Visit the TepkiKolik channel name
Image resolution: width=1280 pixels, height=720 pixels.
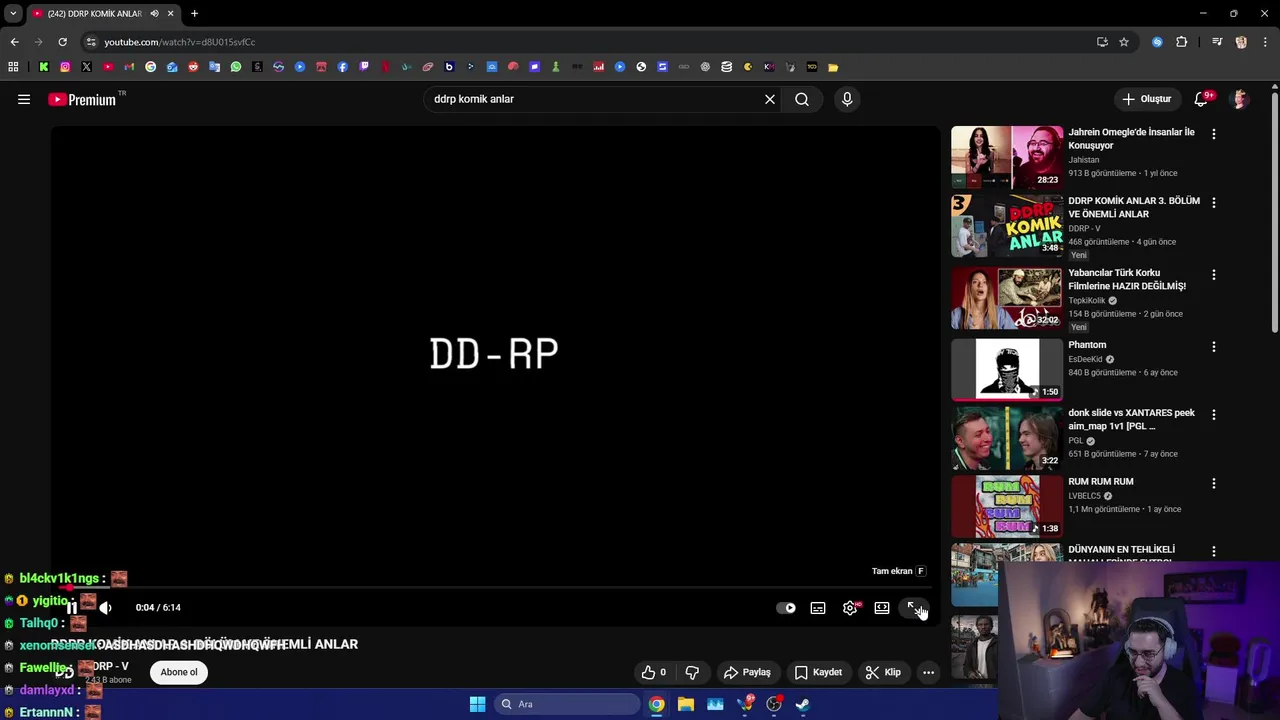[1087, 300]
